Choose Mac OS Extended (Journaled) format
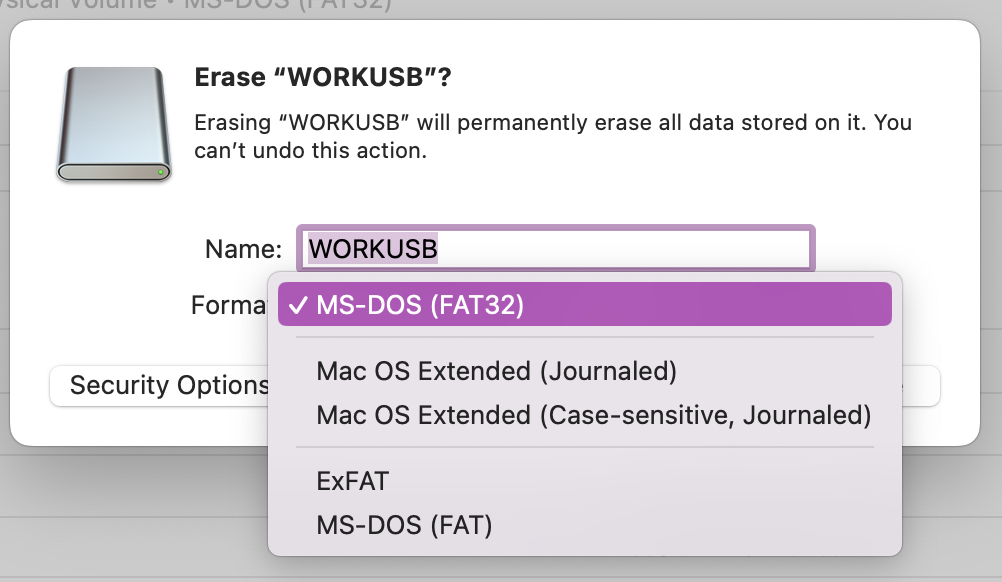The width and height of the screenshot is (1002, 582). (495, 370)
